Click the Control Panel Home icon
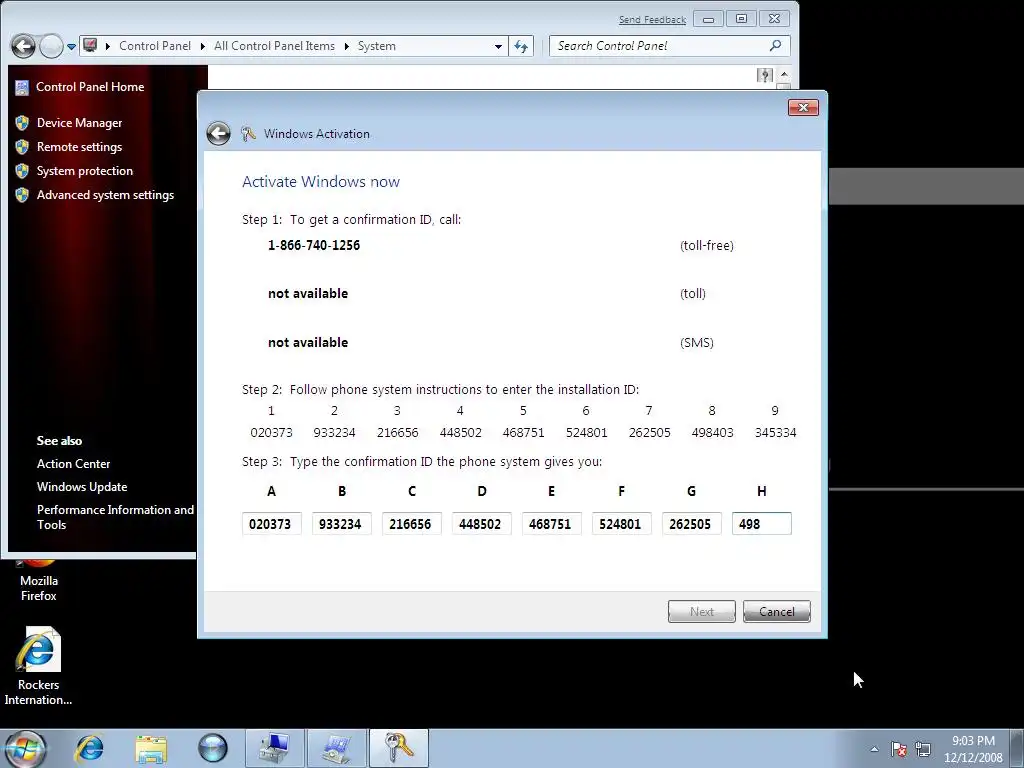The width and height of the screenshot is (1024, 768). (x=22, y=87)
